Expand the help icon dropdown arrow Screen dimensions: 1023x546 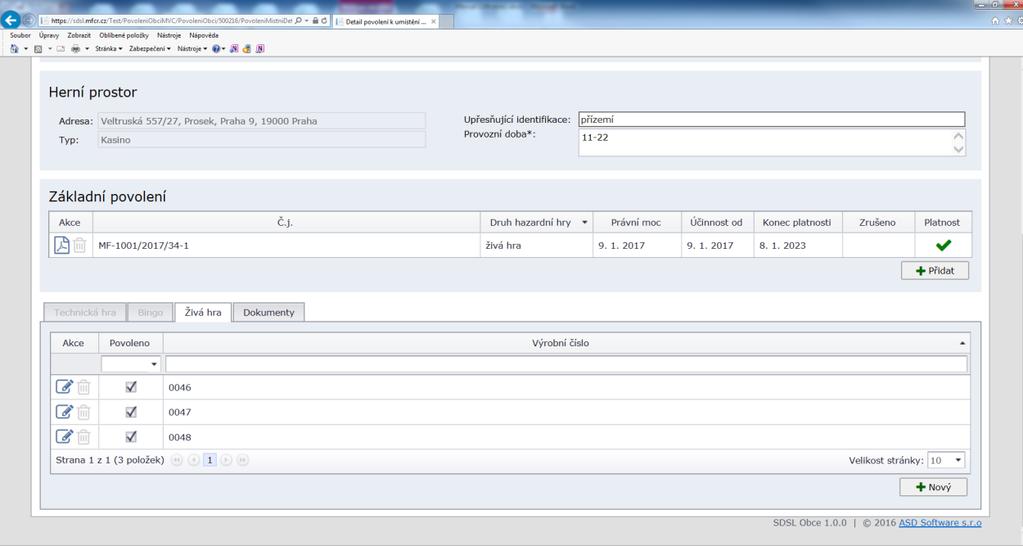tap(224, 49)
